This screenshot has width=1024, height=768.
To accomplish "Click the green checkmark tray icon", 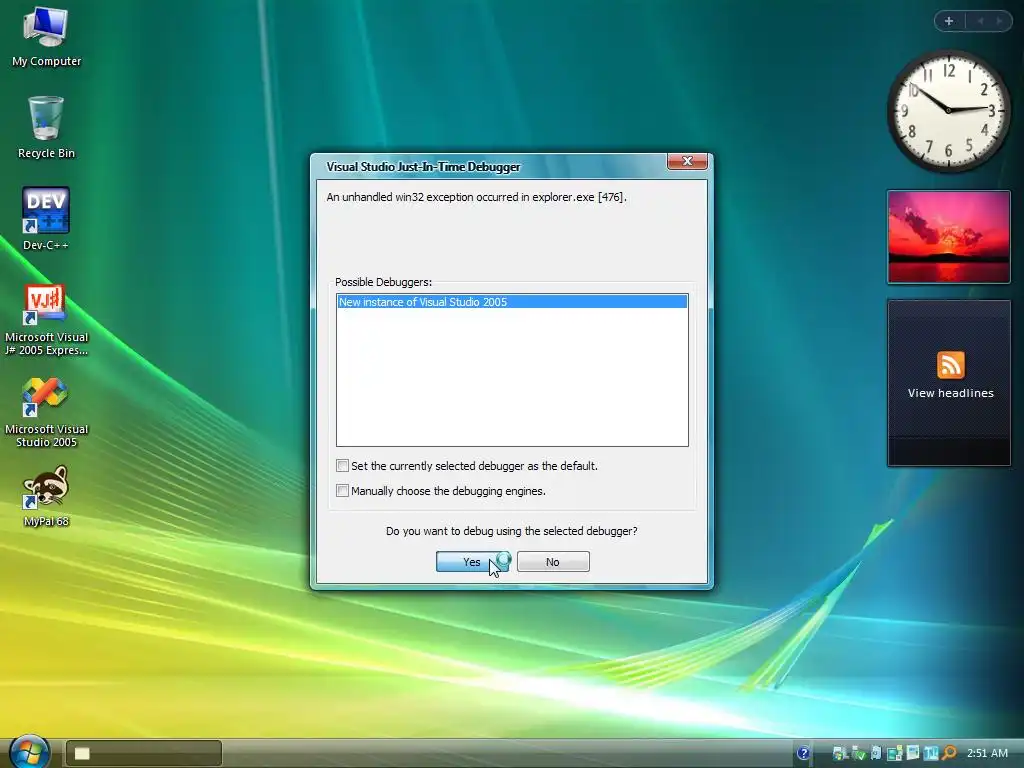I will [858, 753].
